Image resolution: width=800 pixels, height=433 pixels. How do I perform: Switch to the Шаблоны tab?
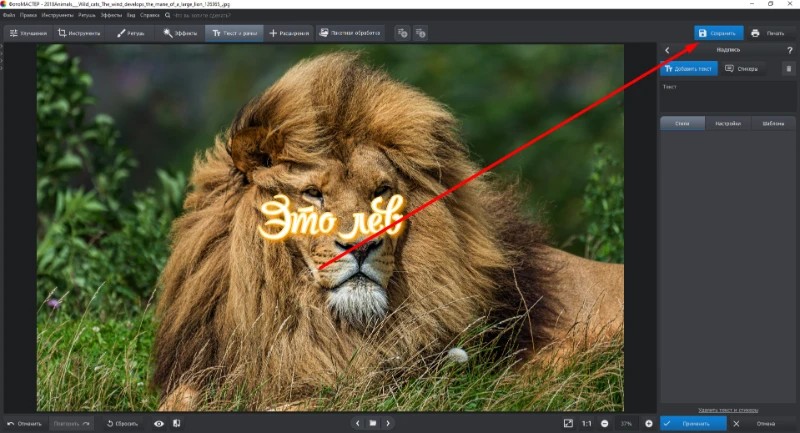(773, 123)
